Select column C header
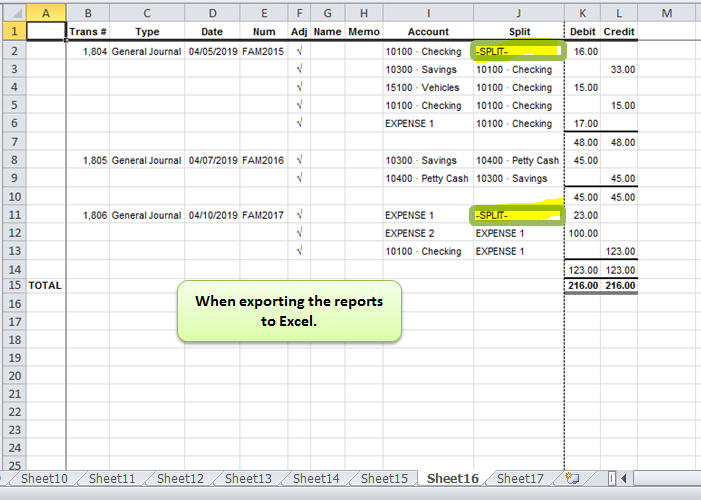 [147, 13]
